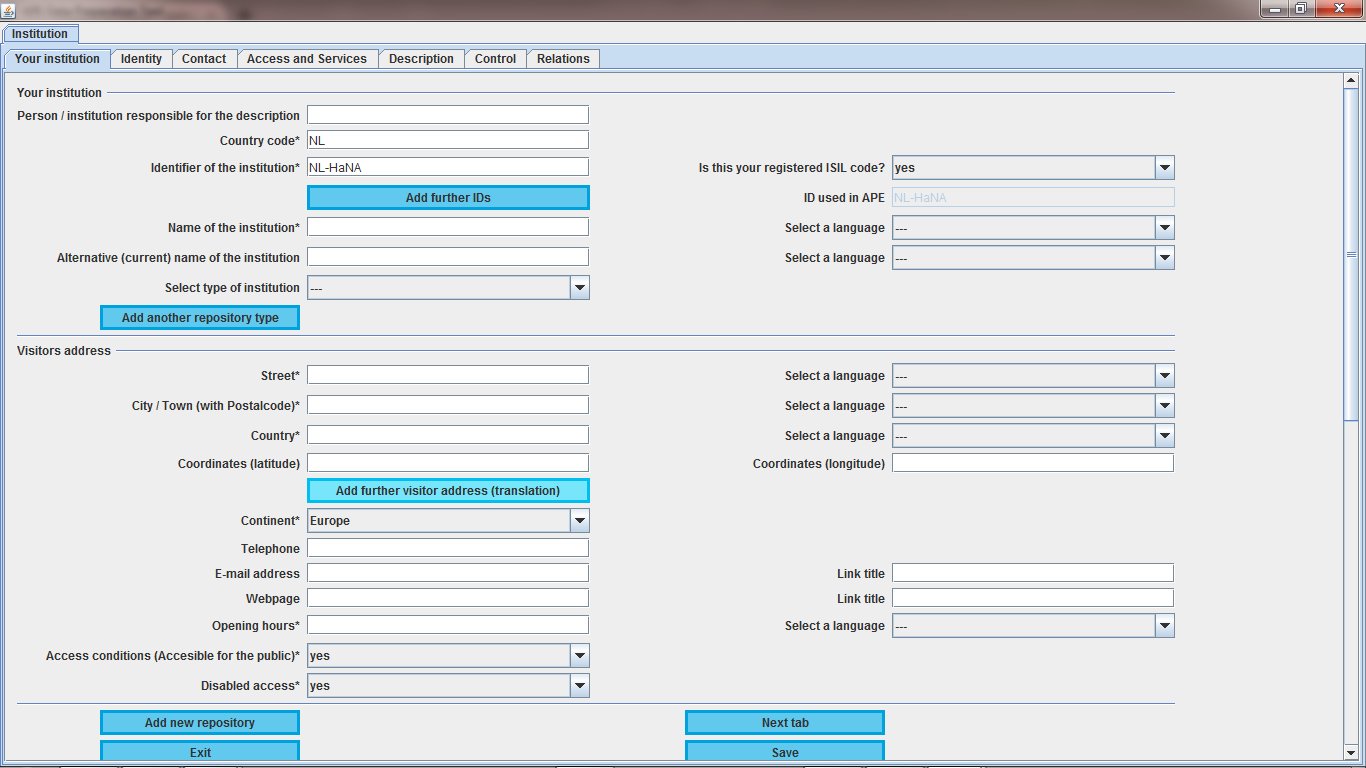Click the E-mail address input field

pos(448,573)
